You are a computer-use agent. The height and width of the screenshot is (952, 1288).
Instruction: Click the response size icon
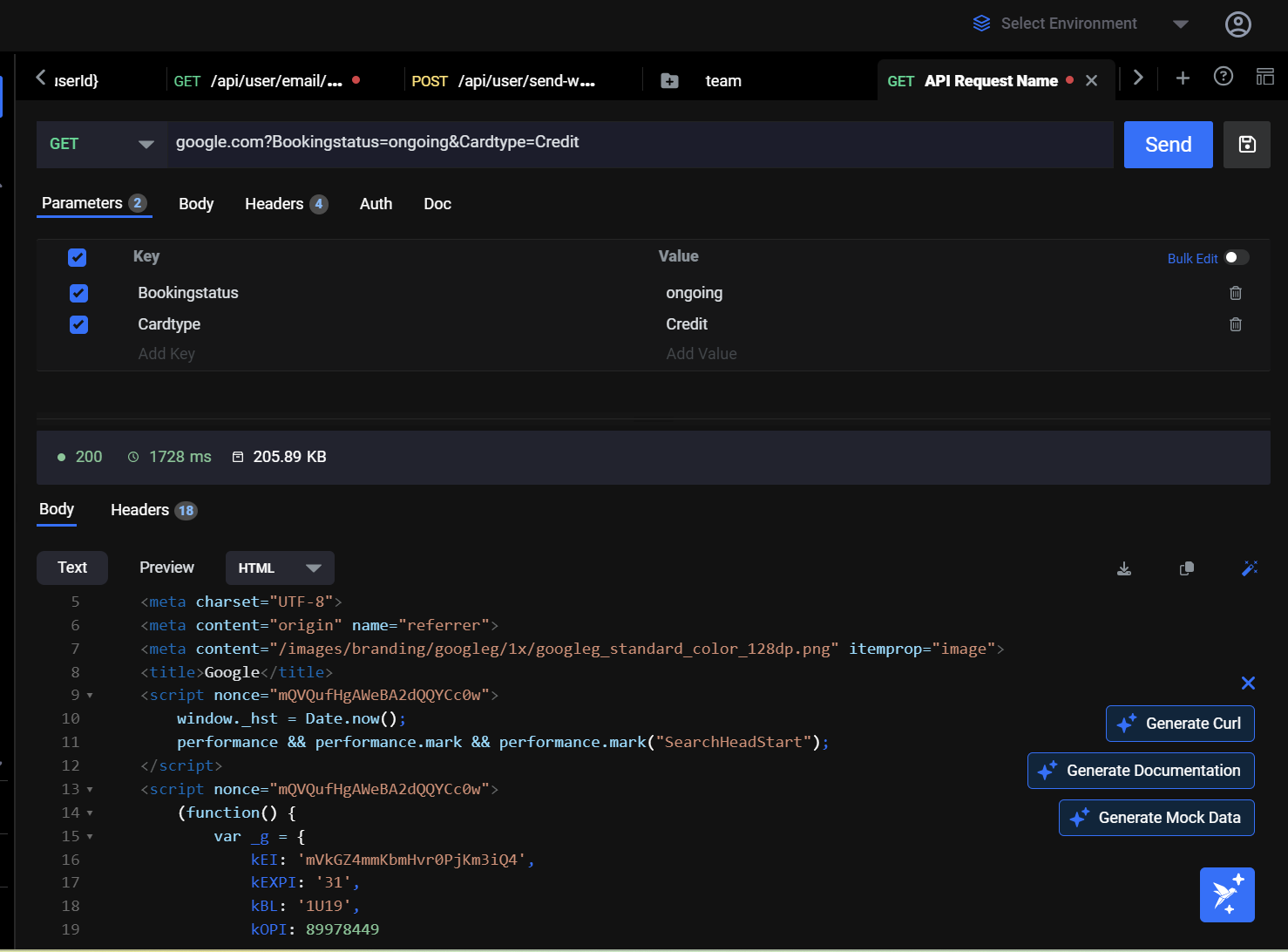[x=237, y=457]
